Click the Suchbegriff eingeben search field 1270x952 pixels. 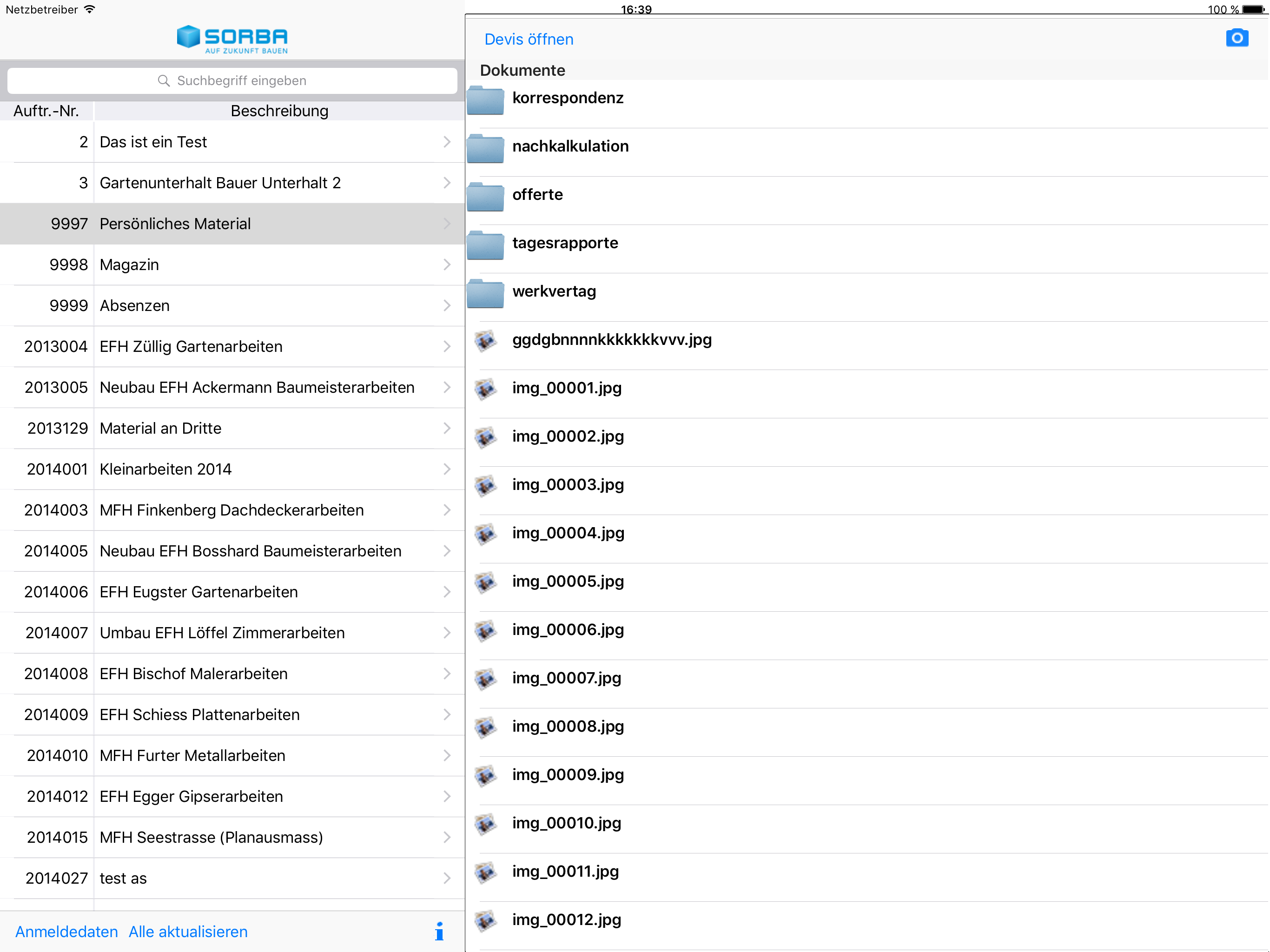click(232, 81)
